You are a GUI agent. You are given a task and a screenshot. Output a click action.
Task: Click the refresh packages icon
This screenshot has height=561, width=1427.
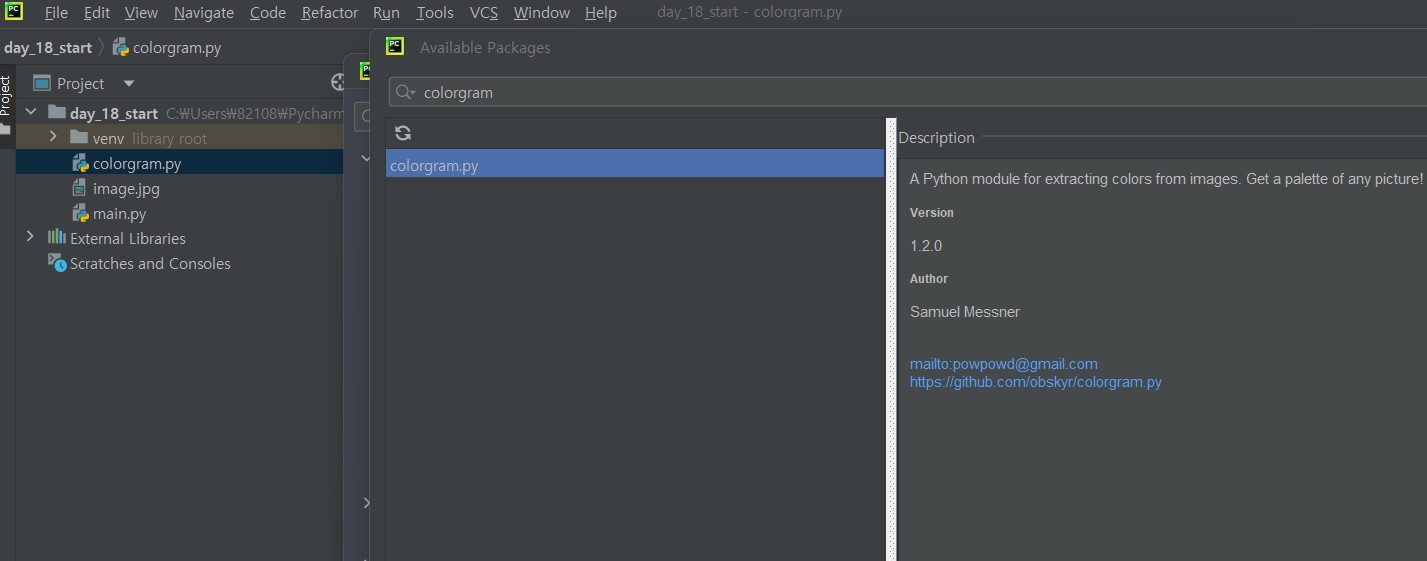coord(403,133)
